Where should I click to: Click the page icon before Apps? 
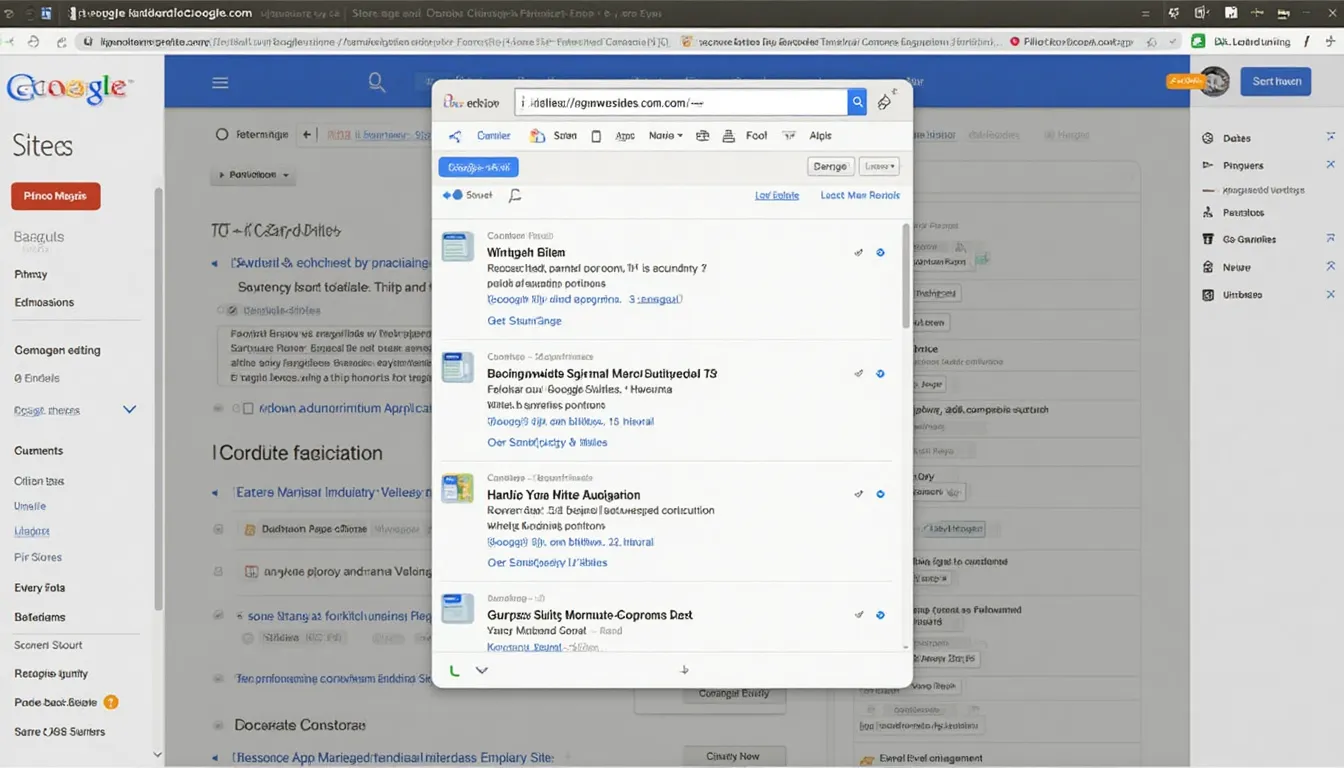596,136
